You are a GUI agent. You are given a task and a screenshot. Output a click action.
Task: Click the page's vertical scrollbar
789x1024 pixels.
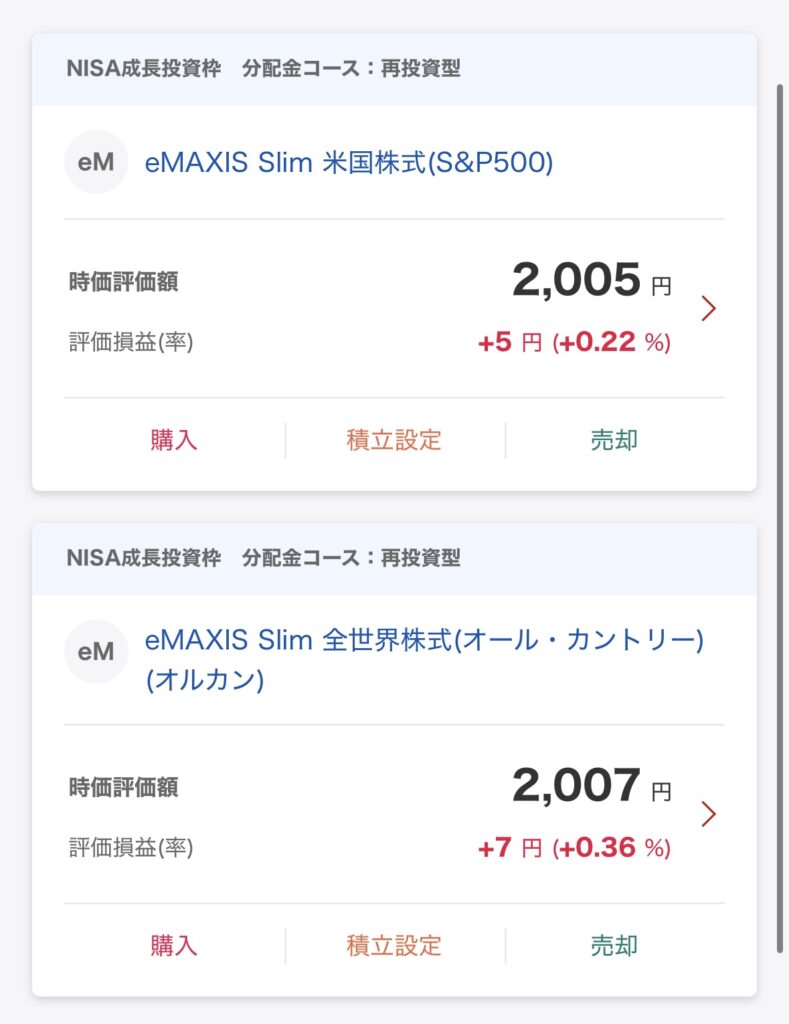(781, 500)
